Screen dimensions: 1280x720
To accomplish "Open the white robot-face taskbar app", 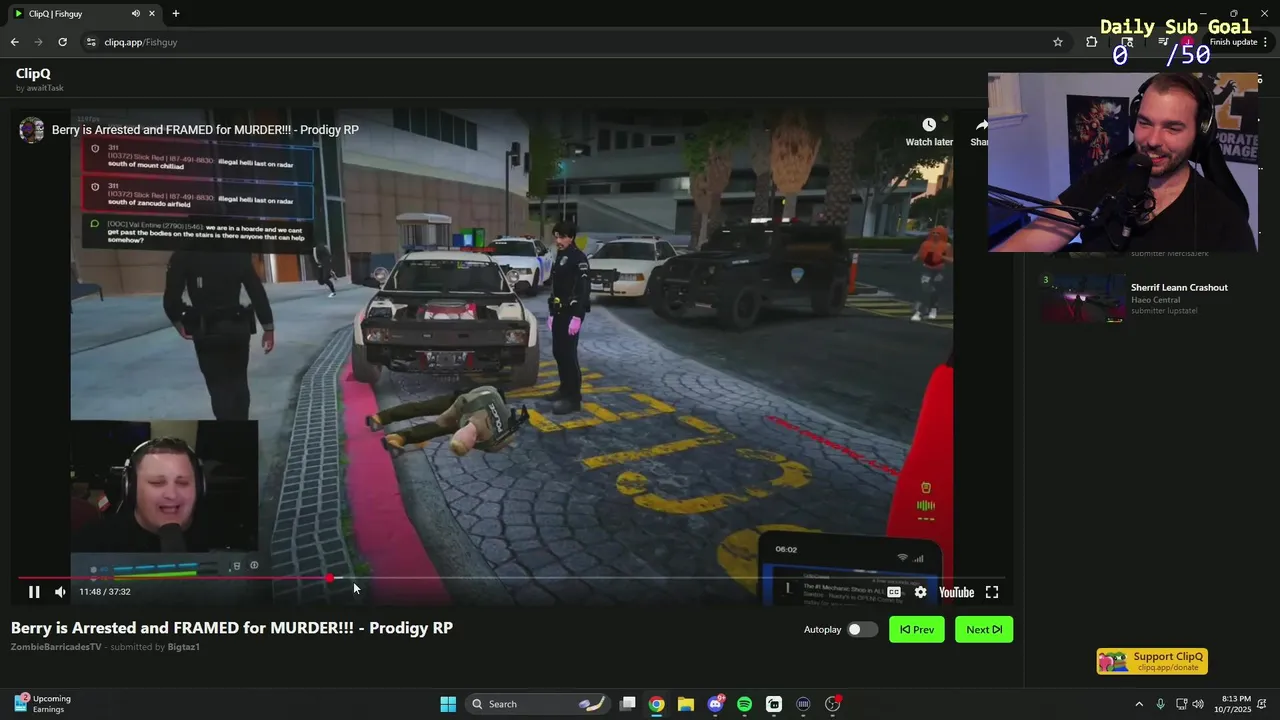I will point(774,704).
